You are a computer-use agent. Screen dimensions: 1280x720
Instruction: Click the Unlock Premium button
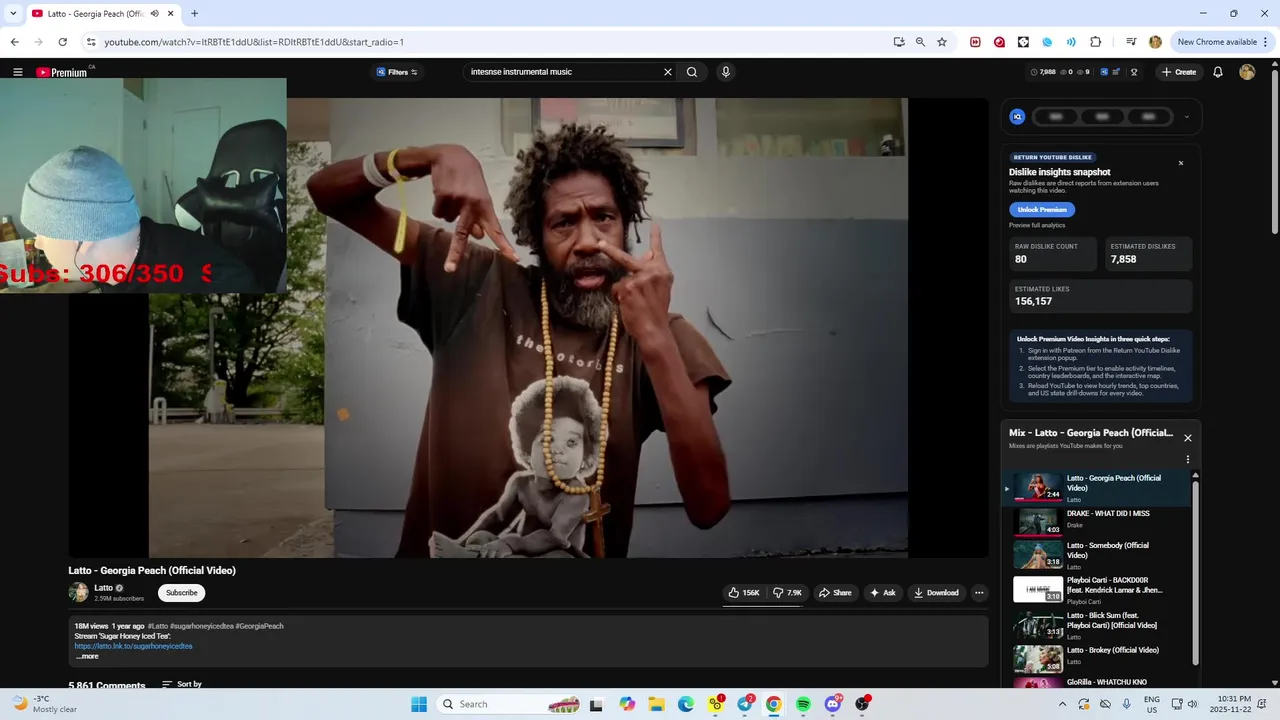(1042, 210)
